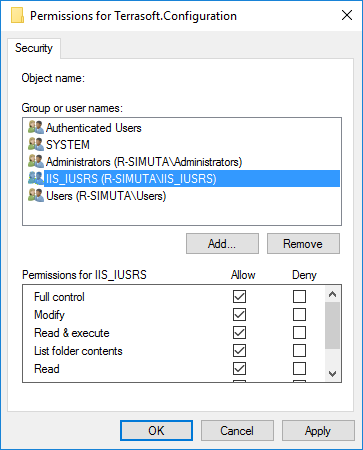363x450 pixels.
Task: Click the folder icon in the title bar
Action: (17, 16)
